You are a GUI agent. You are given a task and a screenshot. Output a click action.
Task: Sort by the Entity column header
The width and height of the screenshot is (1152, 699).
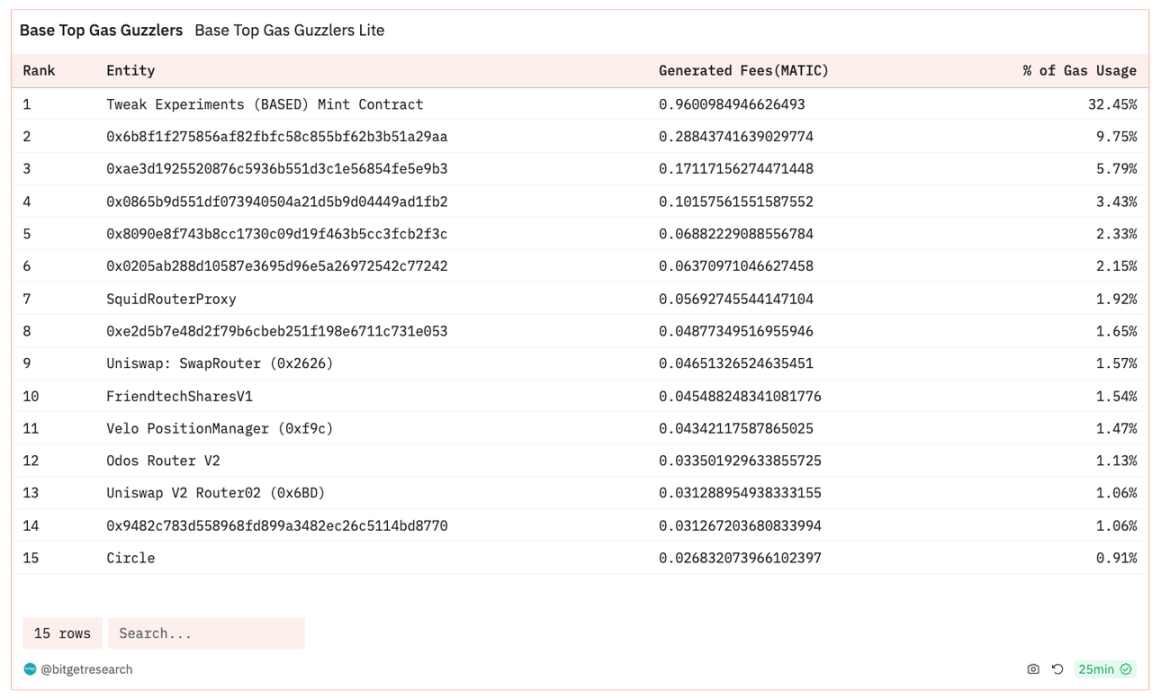pos(131,71)
